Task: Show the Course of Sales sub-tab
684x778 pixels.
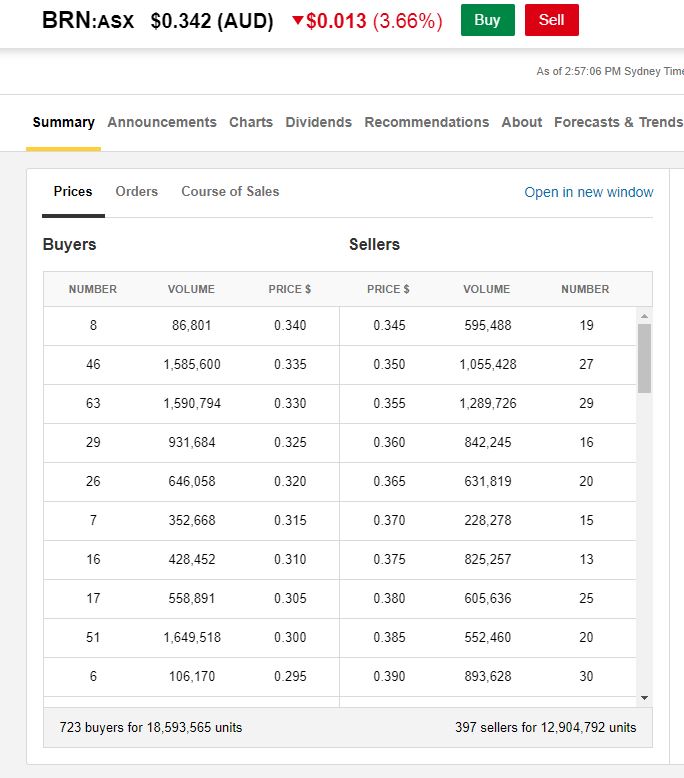Action: point(230,191)
